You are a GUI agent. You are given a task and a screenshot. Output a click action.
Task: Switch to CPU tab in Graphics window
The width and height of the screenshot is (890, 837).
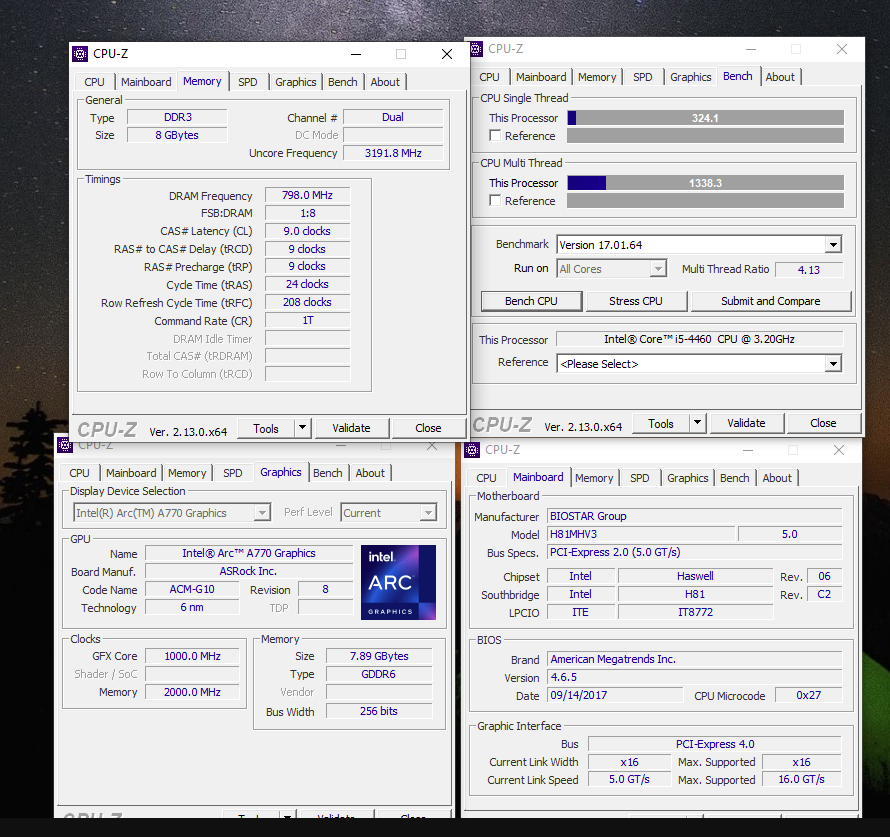[x=79, y=473]
